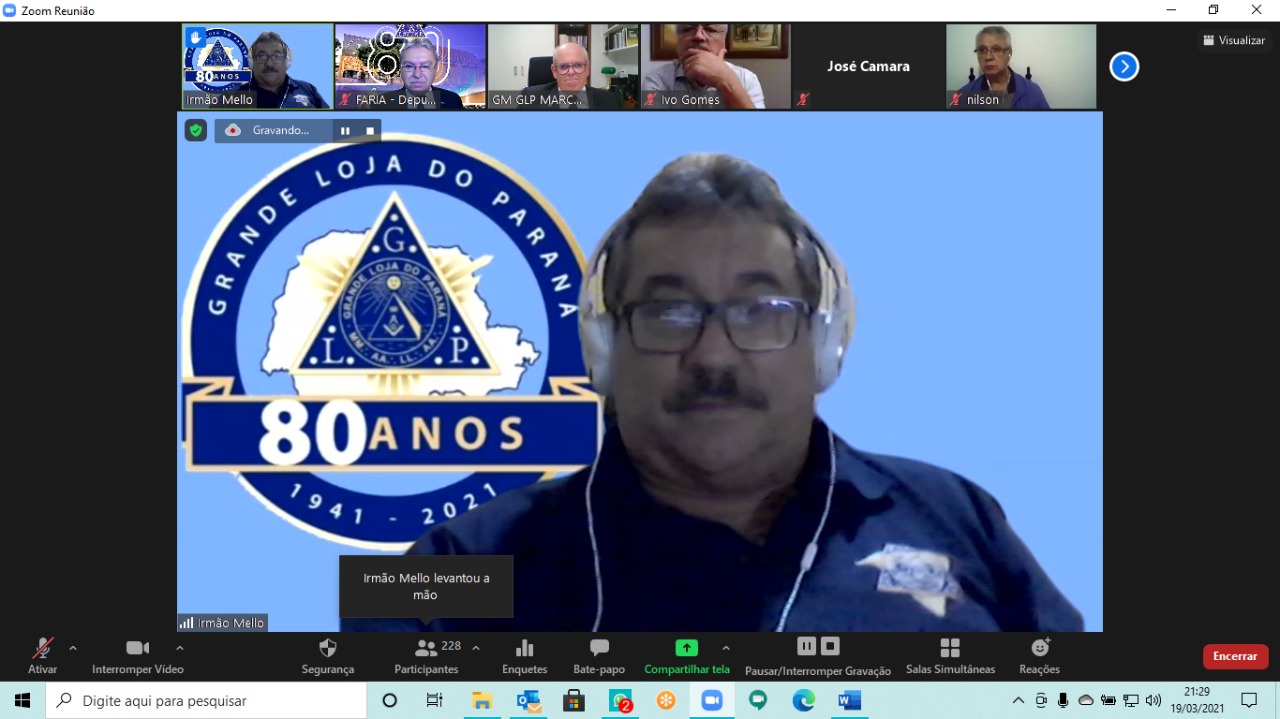Expand audio options arrow beside Ativar
1280x719 pixels.
(73, 648)
